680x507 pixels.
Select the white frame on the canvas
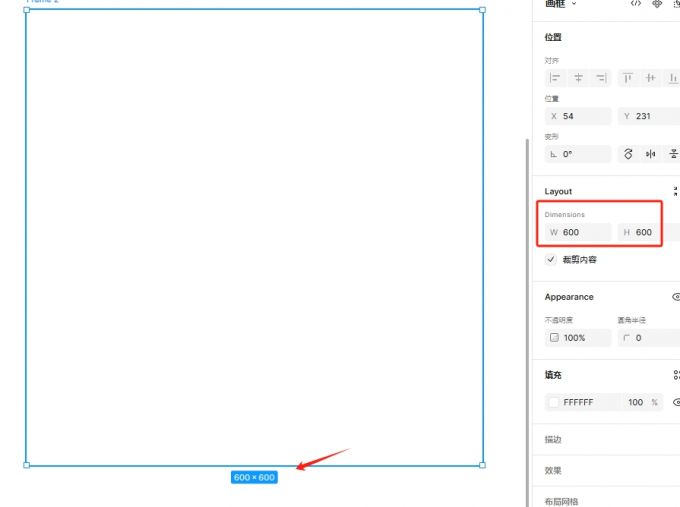pyautogui.click(x=254, y=237)
